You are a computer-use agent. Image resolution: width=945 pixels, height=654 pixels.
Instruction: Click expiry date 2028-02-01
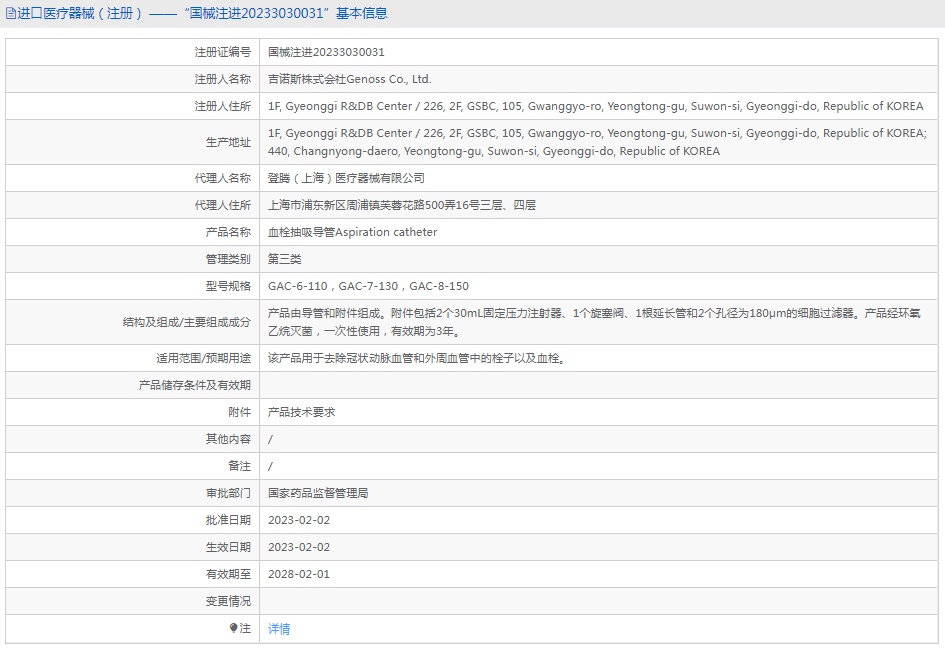pos(299,574)
